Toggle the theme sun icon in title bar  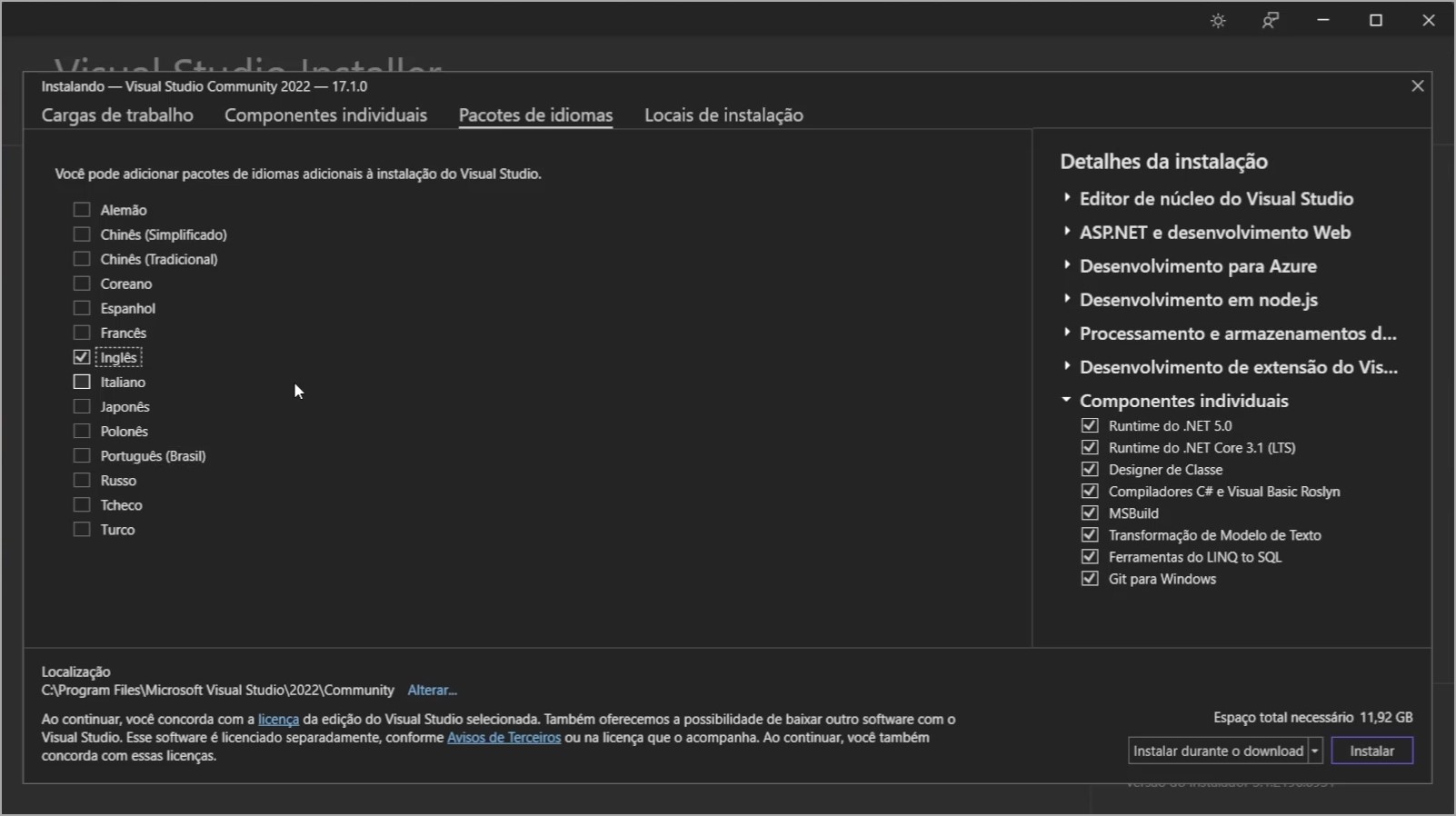click(1218, 21)
